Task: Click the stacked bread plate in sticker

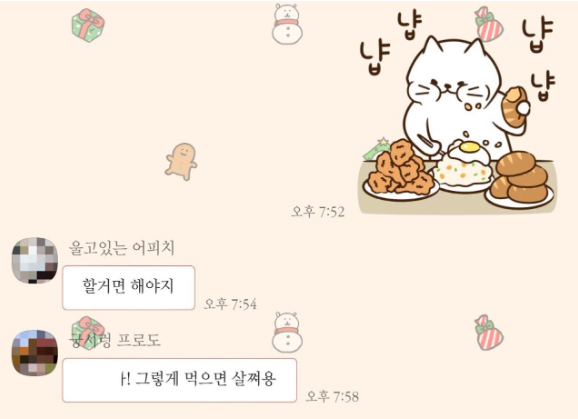Action: click(520, 180)
